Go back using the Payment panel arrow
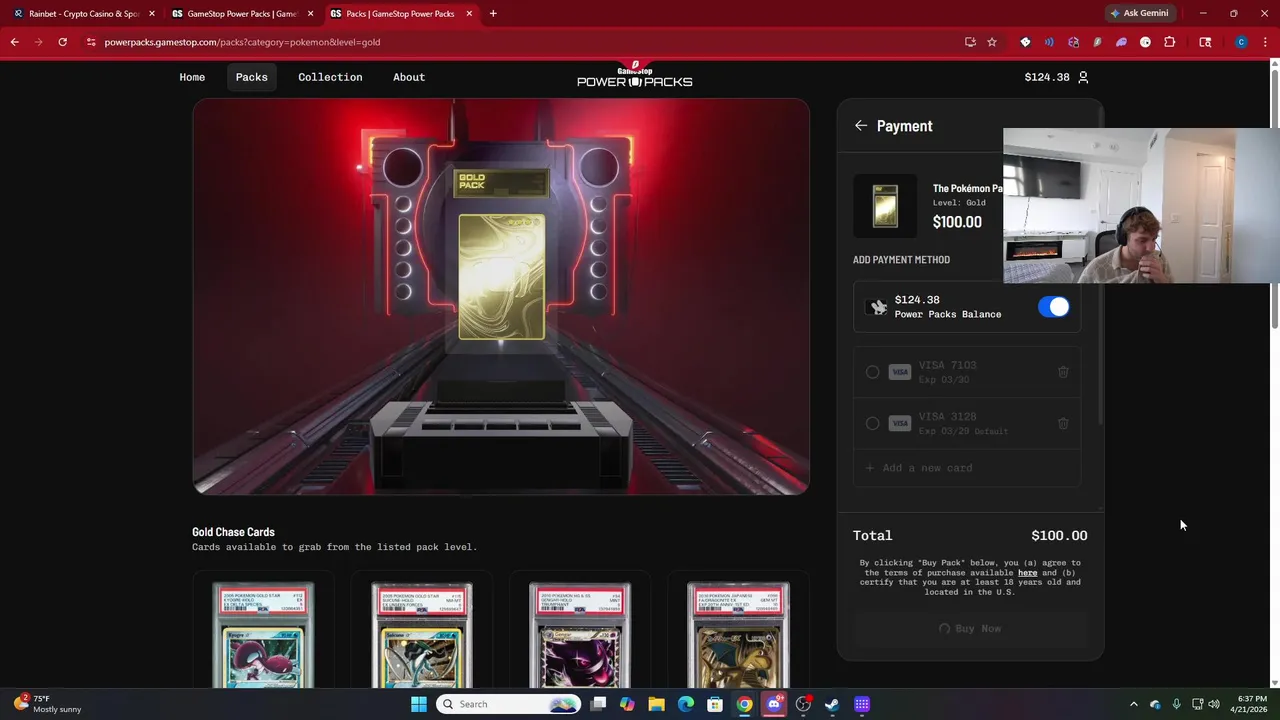 coord(861,126)
